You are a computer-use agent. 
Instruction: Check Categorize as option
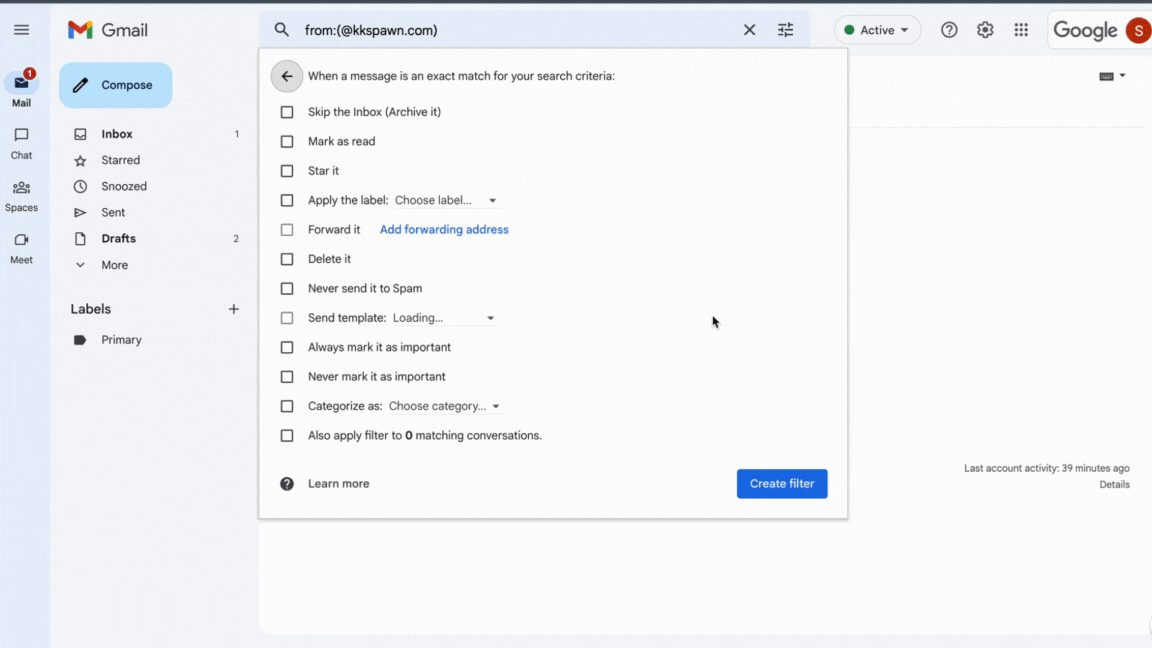pyautogui.click(x=287, y=406)
